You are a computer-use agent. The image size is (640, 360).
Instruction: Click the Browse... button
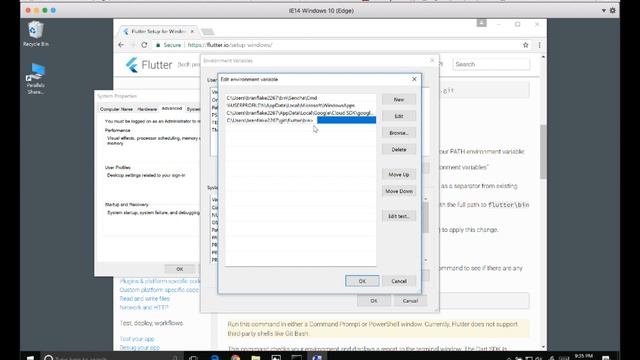(x=399, y=133)
